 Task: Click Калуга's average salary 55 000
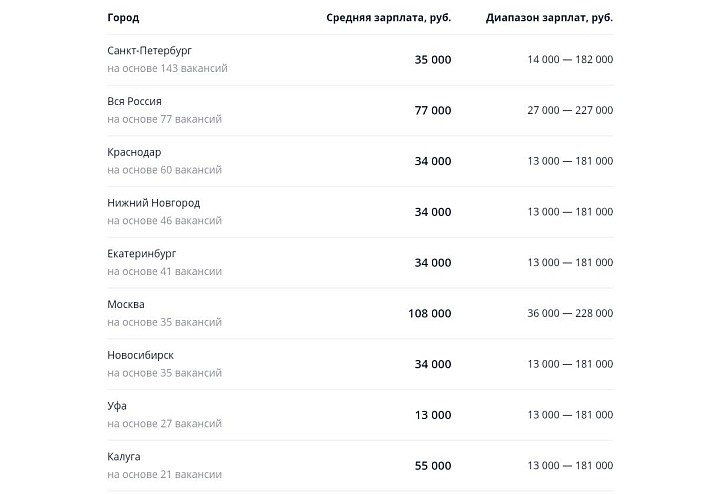[433, 466]
